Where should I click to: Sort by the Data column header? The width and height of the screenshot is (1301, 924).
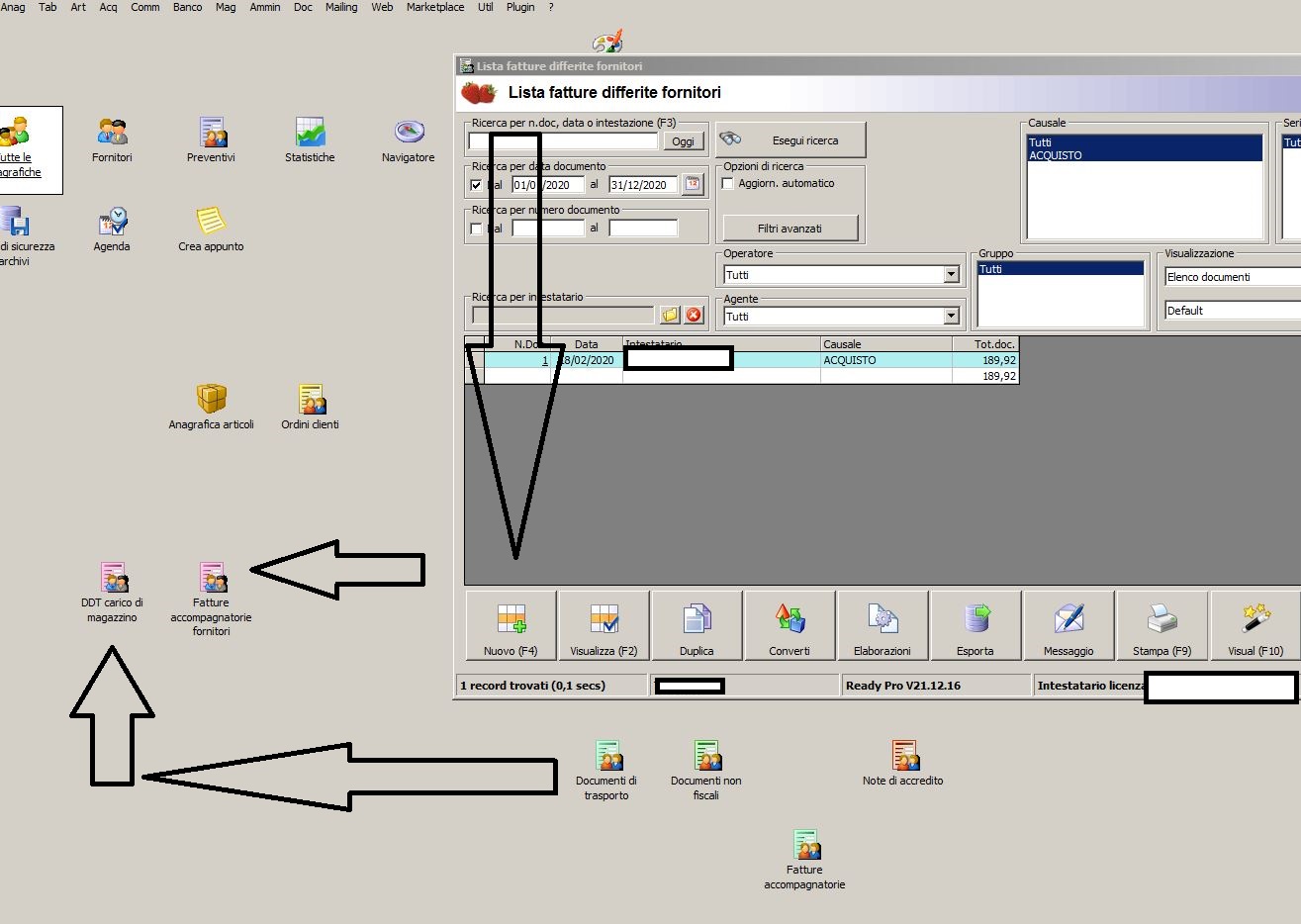(x=587, y=344)
